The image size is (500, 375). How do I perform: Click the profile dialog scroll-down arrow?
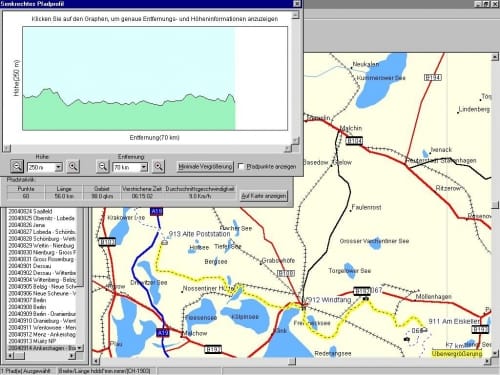point(295,140)
